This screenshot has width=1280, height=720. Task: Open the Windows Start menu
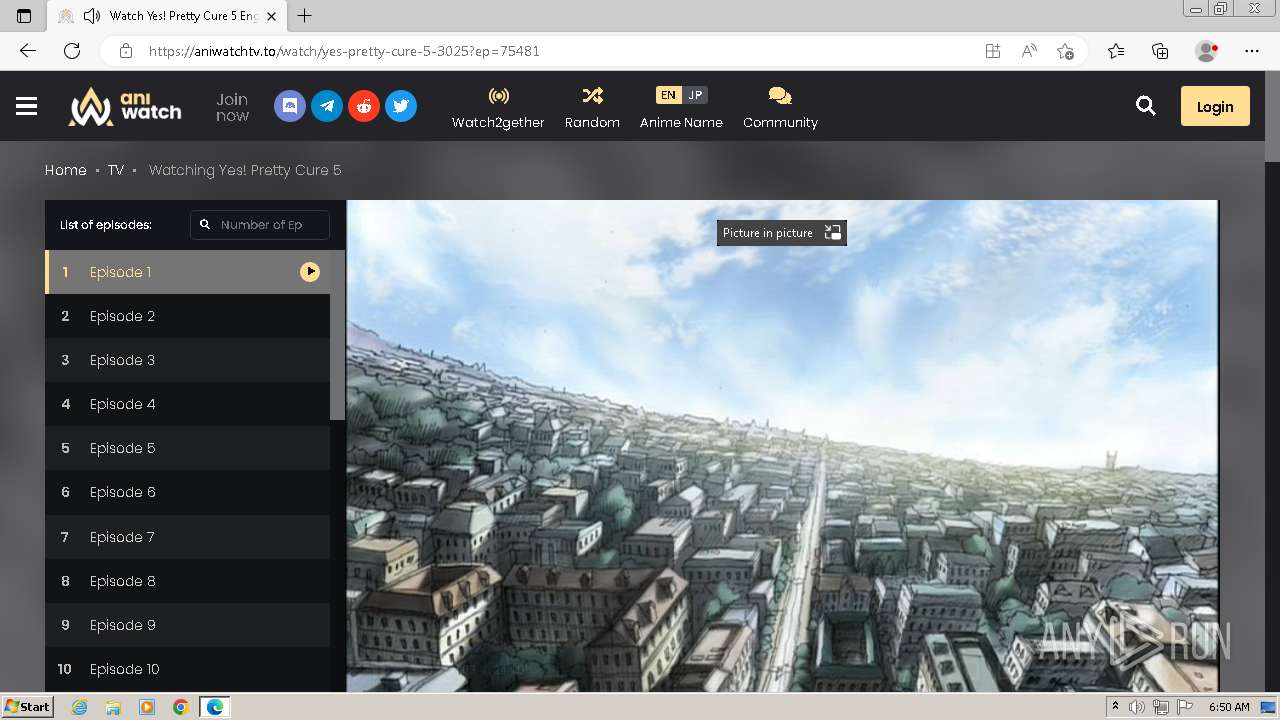28,707
